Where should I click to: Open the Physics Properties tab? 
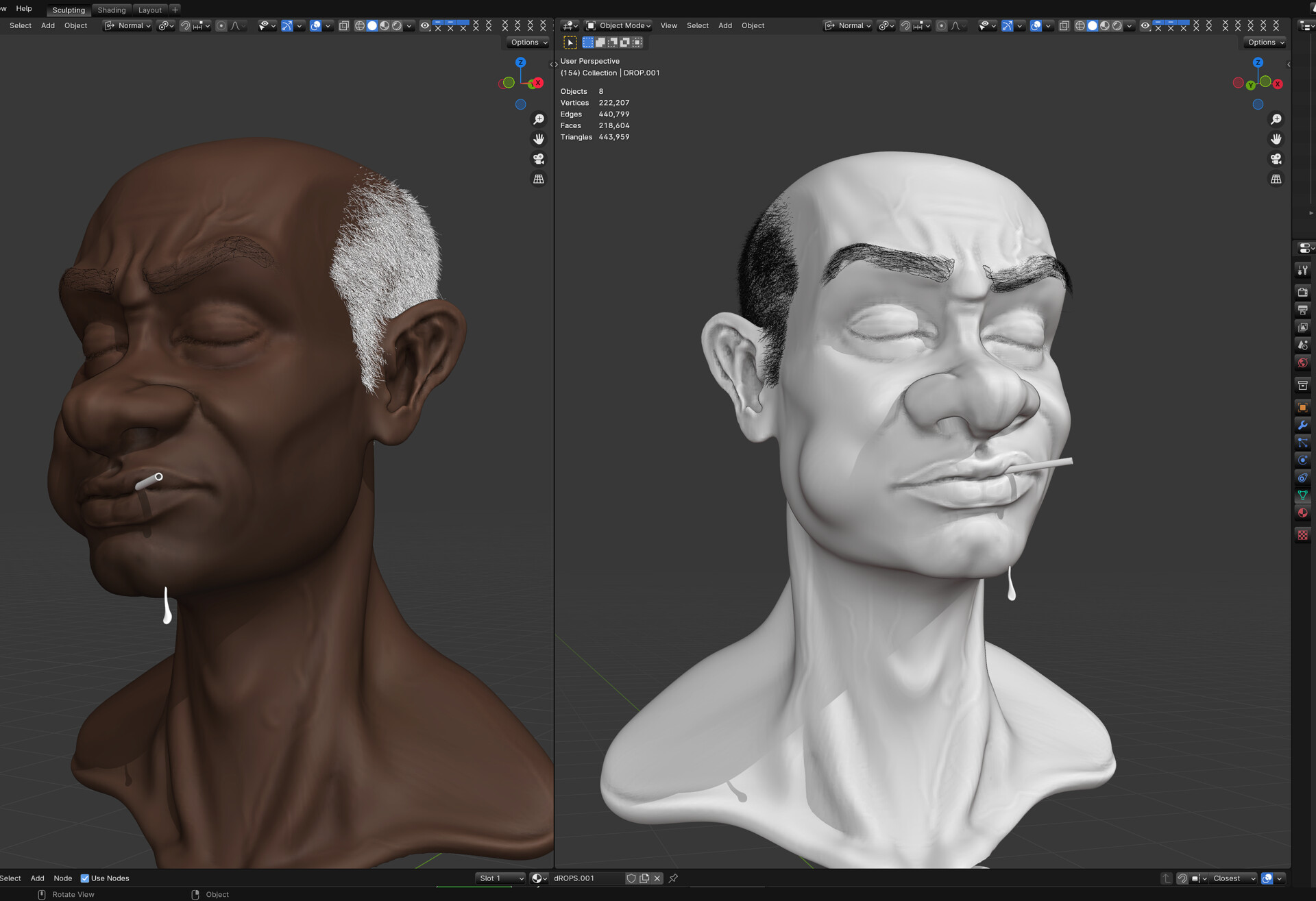tap(1302, 459)
